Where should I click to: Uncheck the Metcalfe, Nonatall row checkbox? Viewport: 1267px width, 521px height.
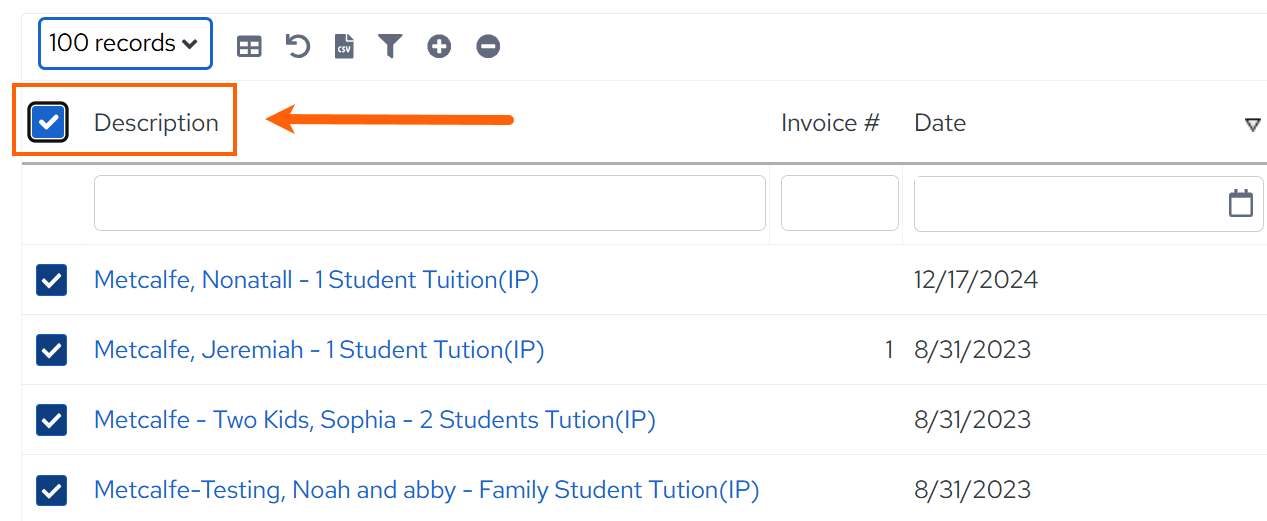tap(51, 280)
